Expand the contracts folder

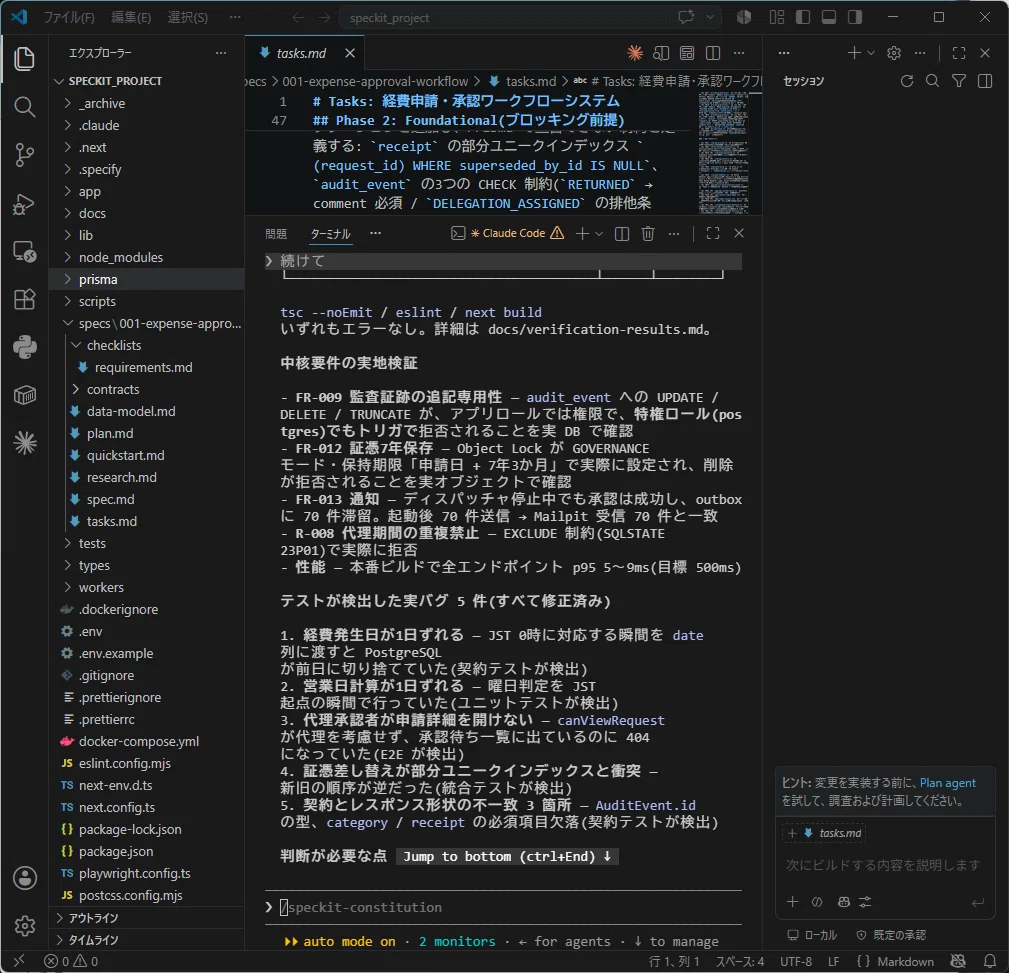click(147, 389)
